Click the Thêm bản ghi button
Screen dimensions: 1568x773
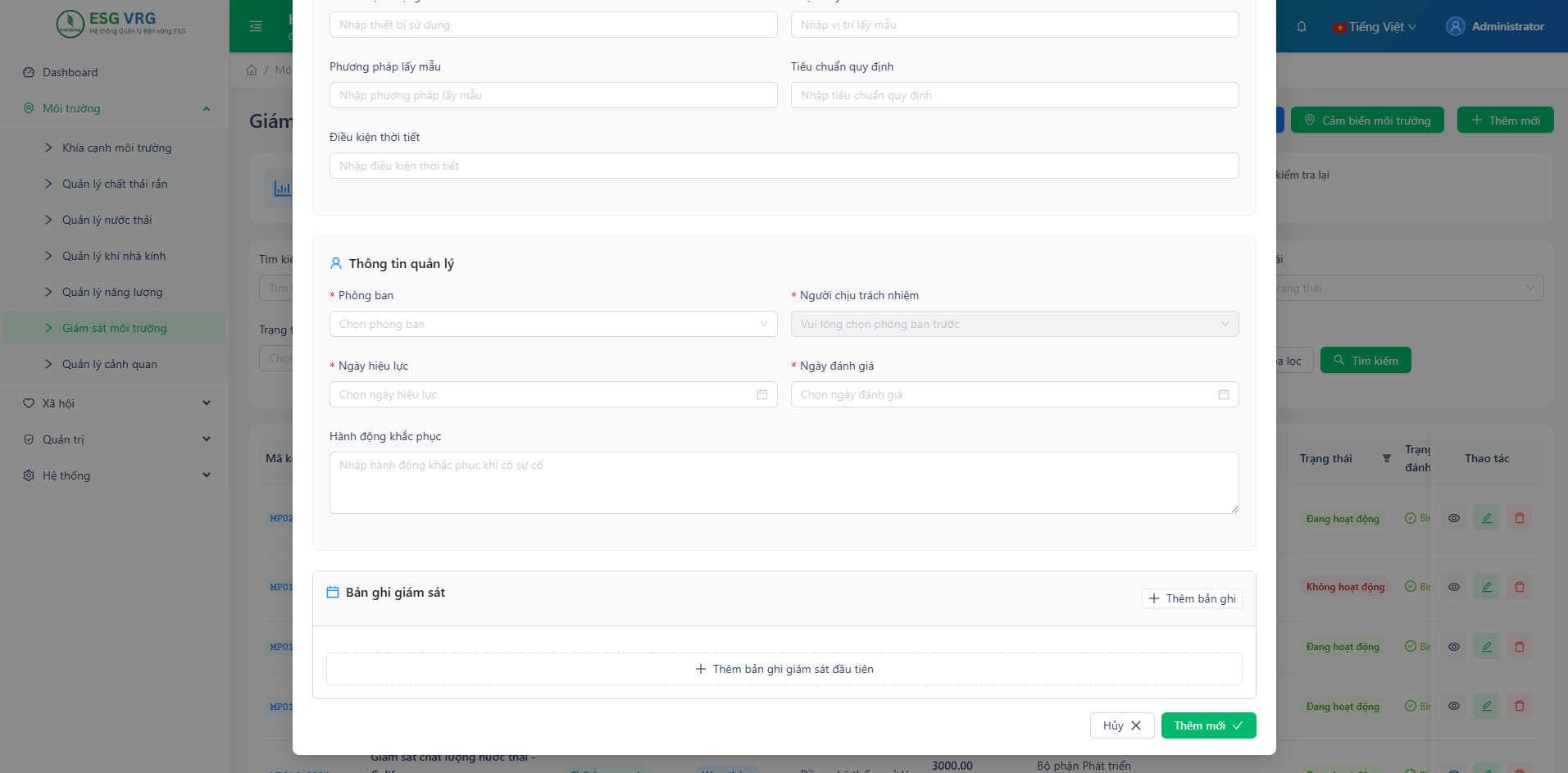pyautogui.click(x=1192, y=598)
